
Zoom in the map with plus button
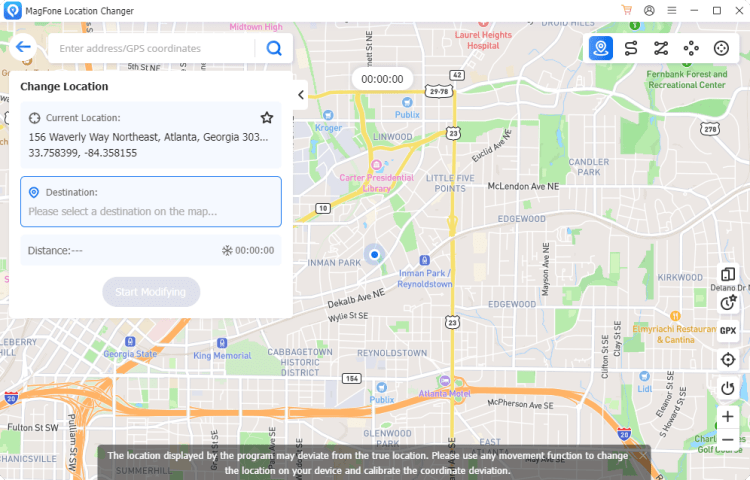click(x=728, y=416)
